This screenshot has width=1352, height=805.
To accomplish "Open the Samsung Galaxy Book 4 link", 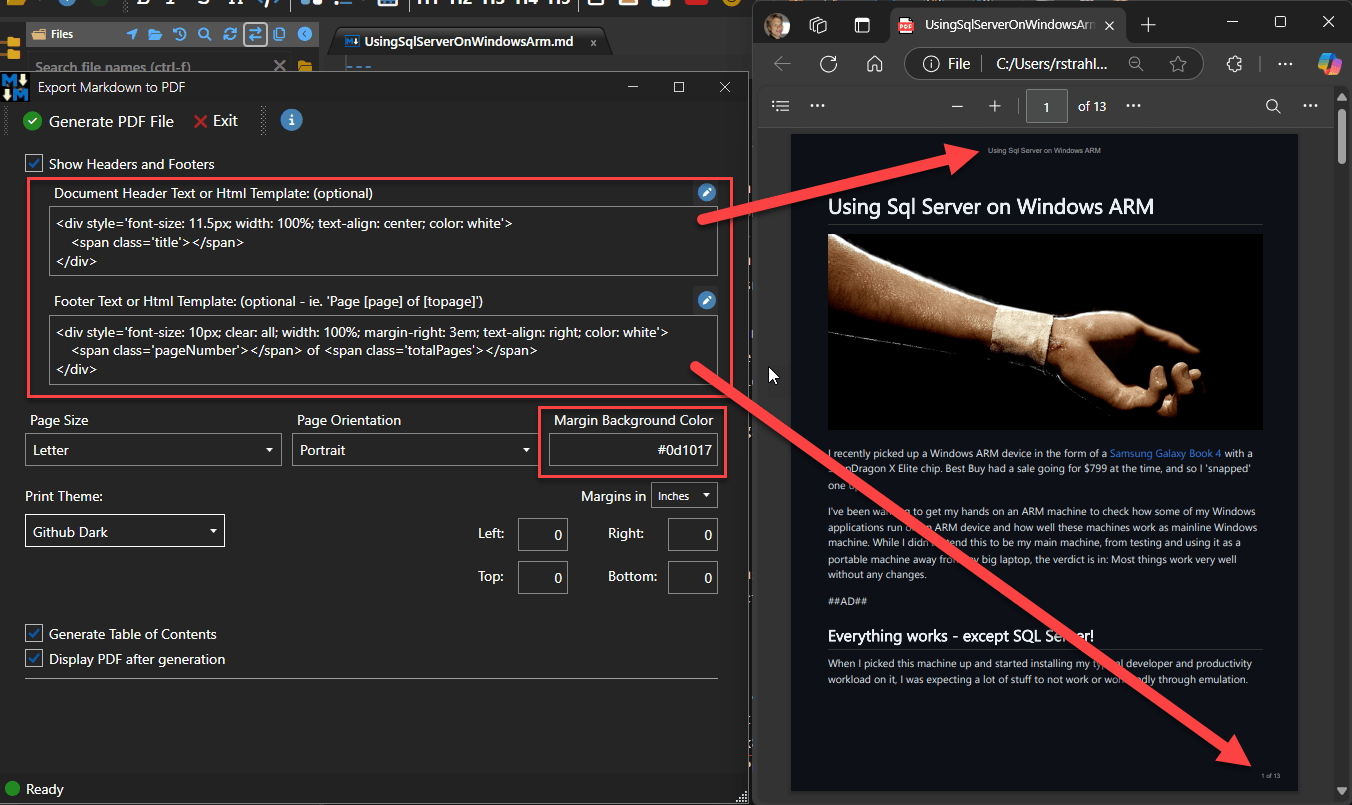I will pyautogui.click(x=1166, y=453).
